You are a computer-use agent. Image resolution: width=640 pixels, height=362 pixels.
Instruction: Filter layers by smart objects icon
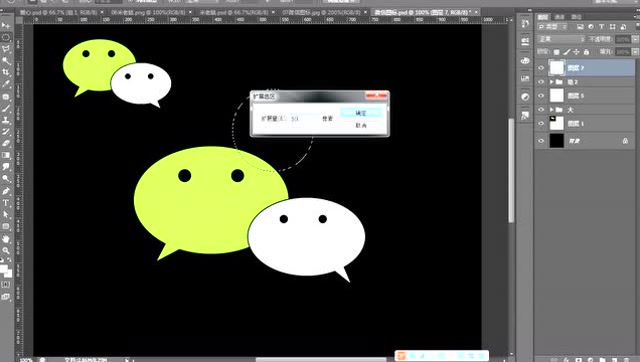coord(623,27)
